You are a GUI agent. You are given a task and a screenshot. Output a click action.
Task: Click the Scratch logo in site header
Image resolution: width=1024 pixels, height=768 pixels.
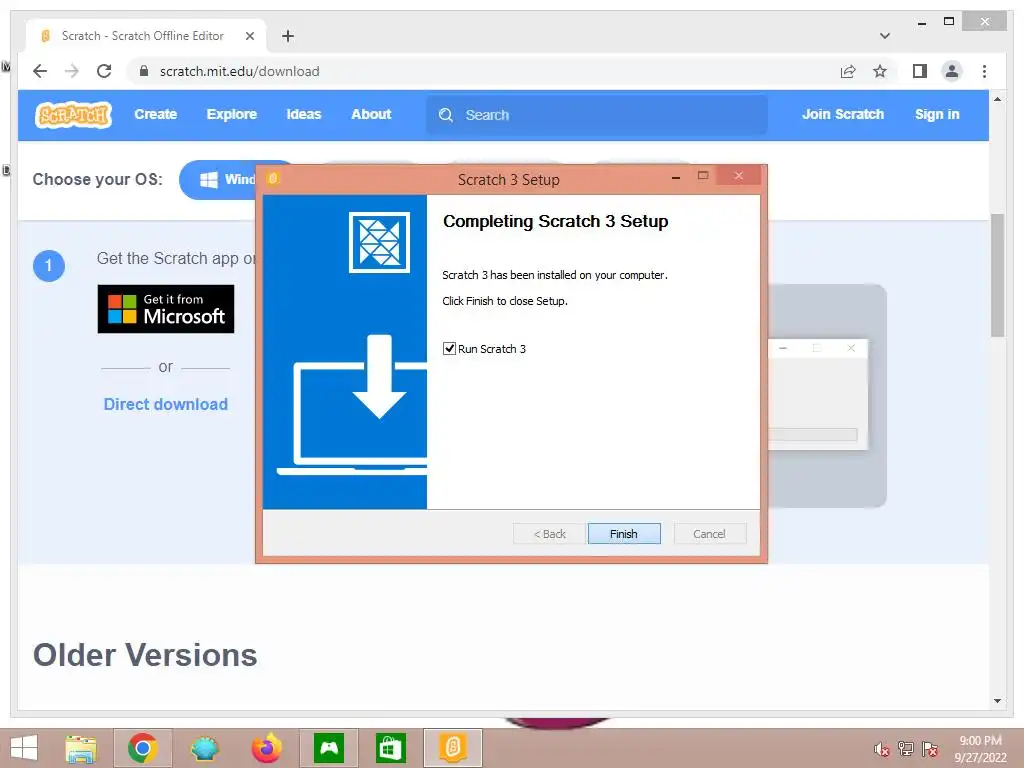[x=73, y=115]
